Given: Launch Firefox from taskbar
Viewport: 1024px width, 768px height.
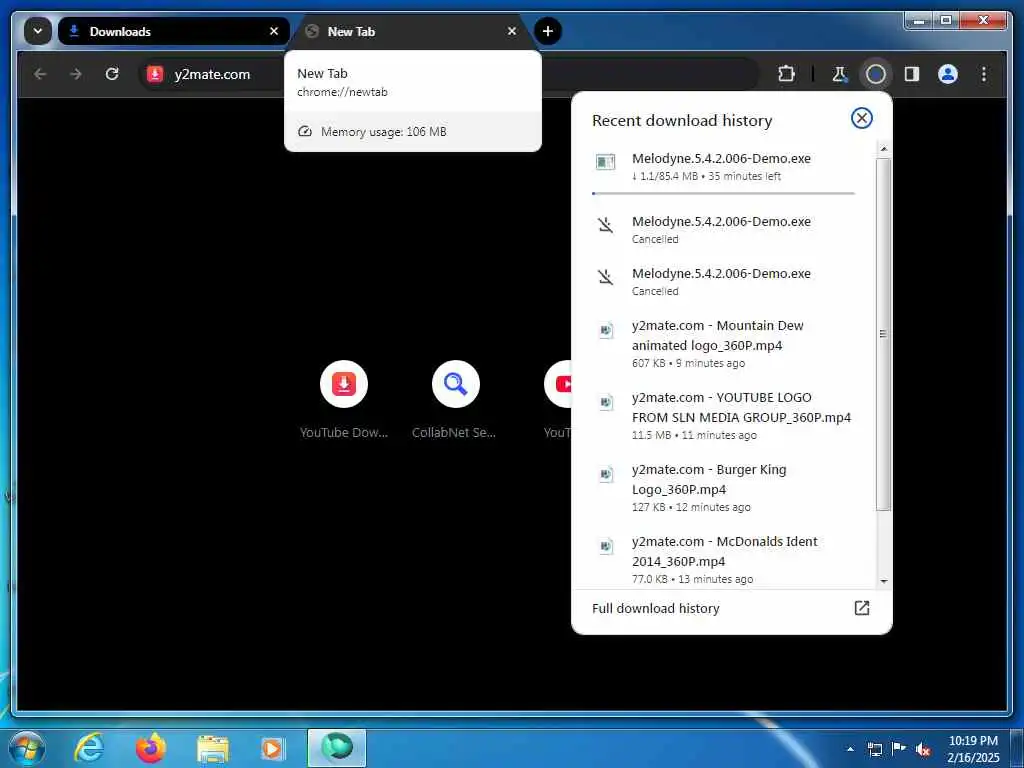Looking at the screenshot, I should (151, 748).
